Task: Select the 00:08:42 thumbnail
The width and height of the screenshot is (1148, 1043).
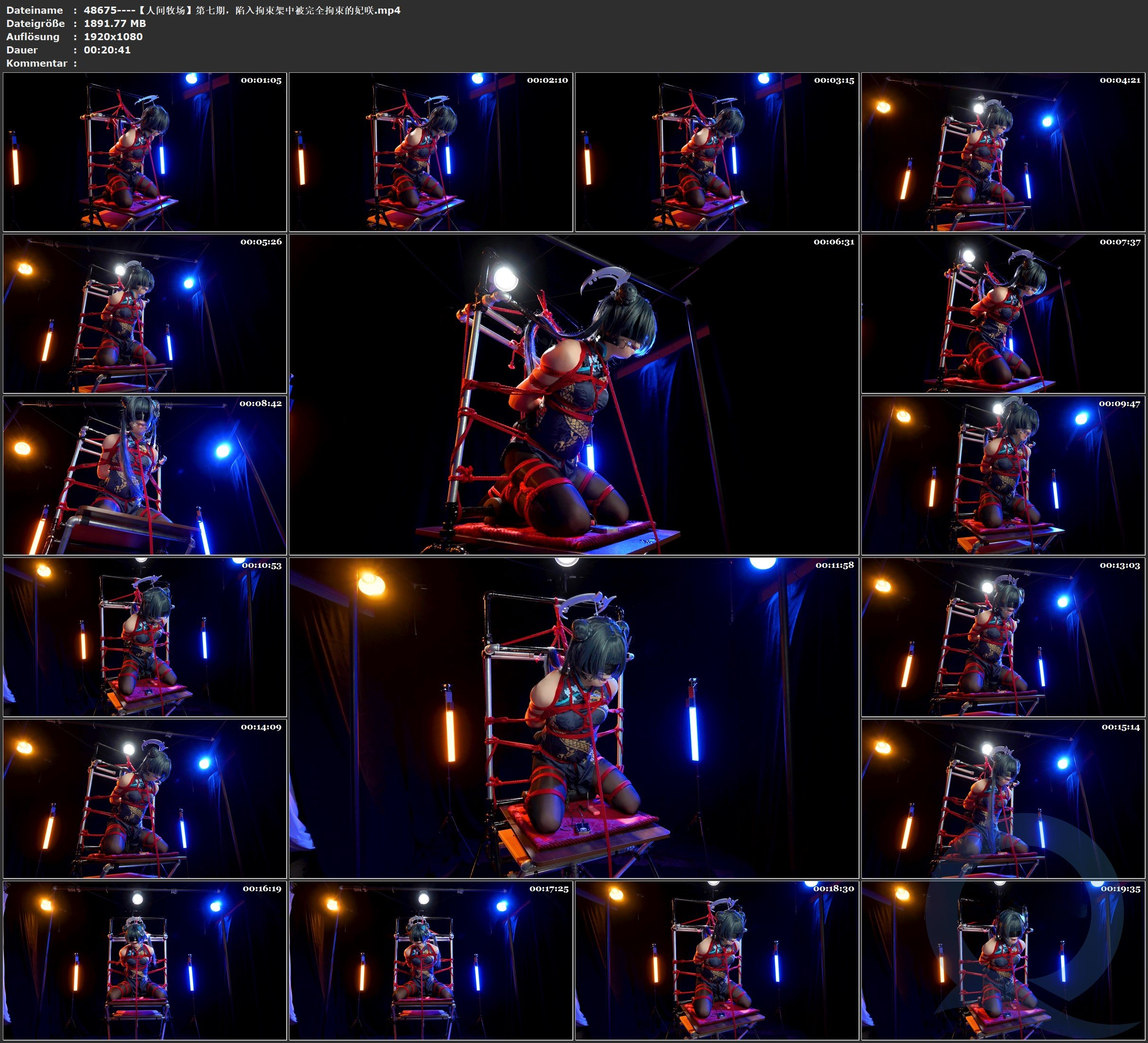Action: coord(145,475)
